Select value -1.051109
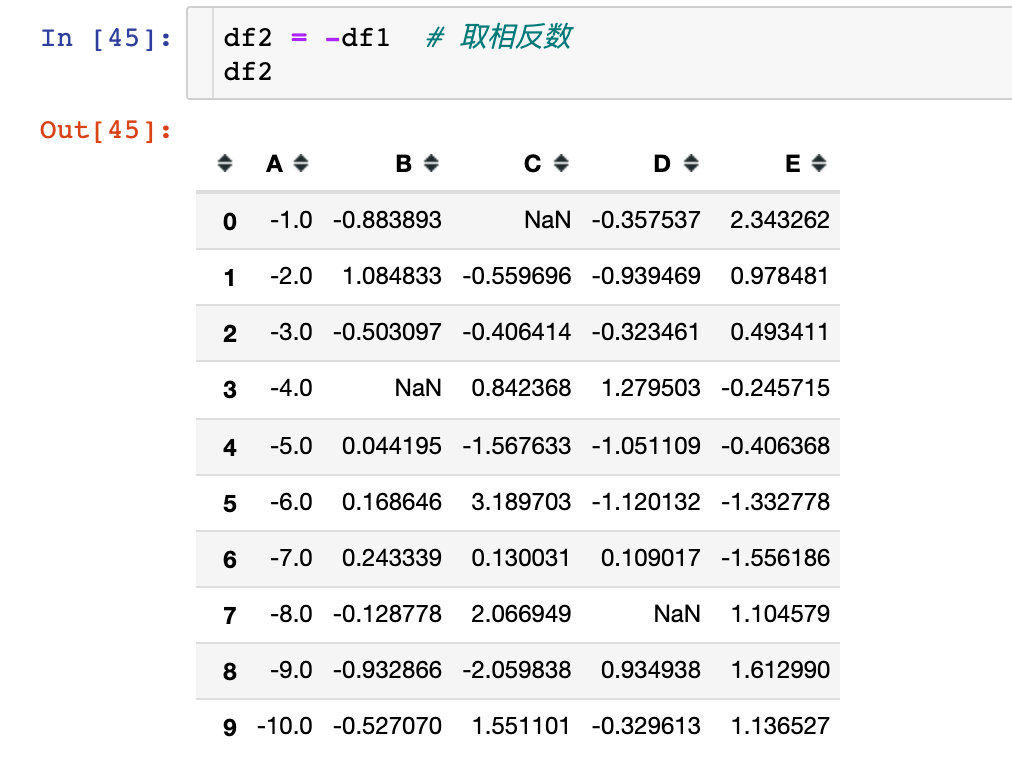 [646, 446]
